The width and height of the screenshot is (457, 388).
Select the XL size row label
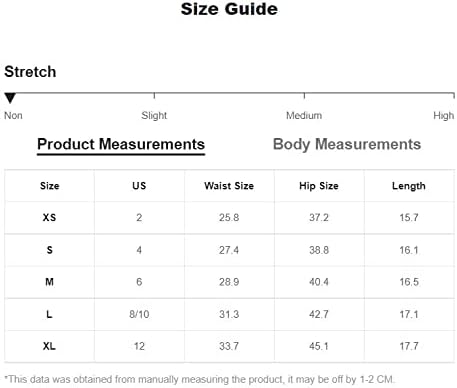pos(49,346)
